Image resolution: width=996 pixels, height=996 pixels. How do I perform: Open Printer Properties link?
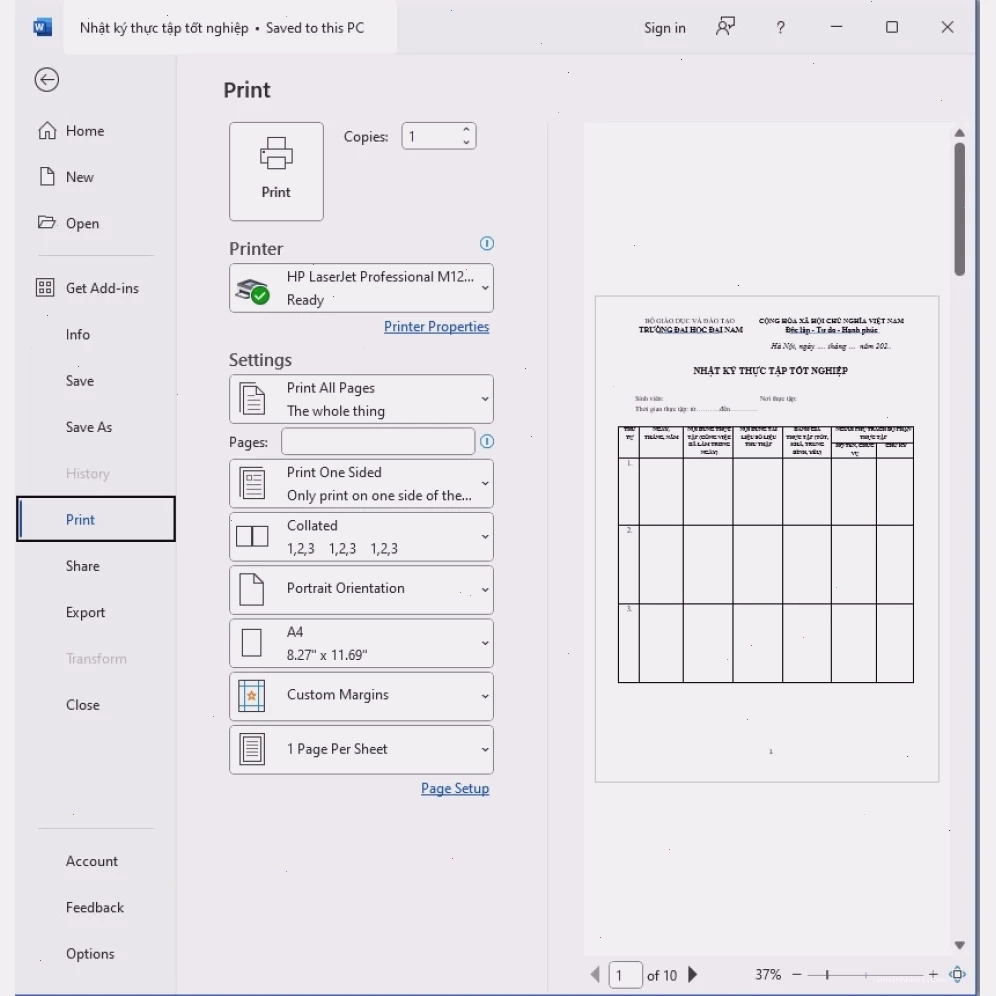tap(436, 326)
